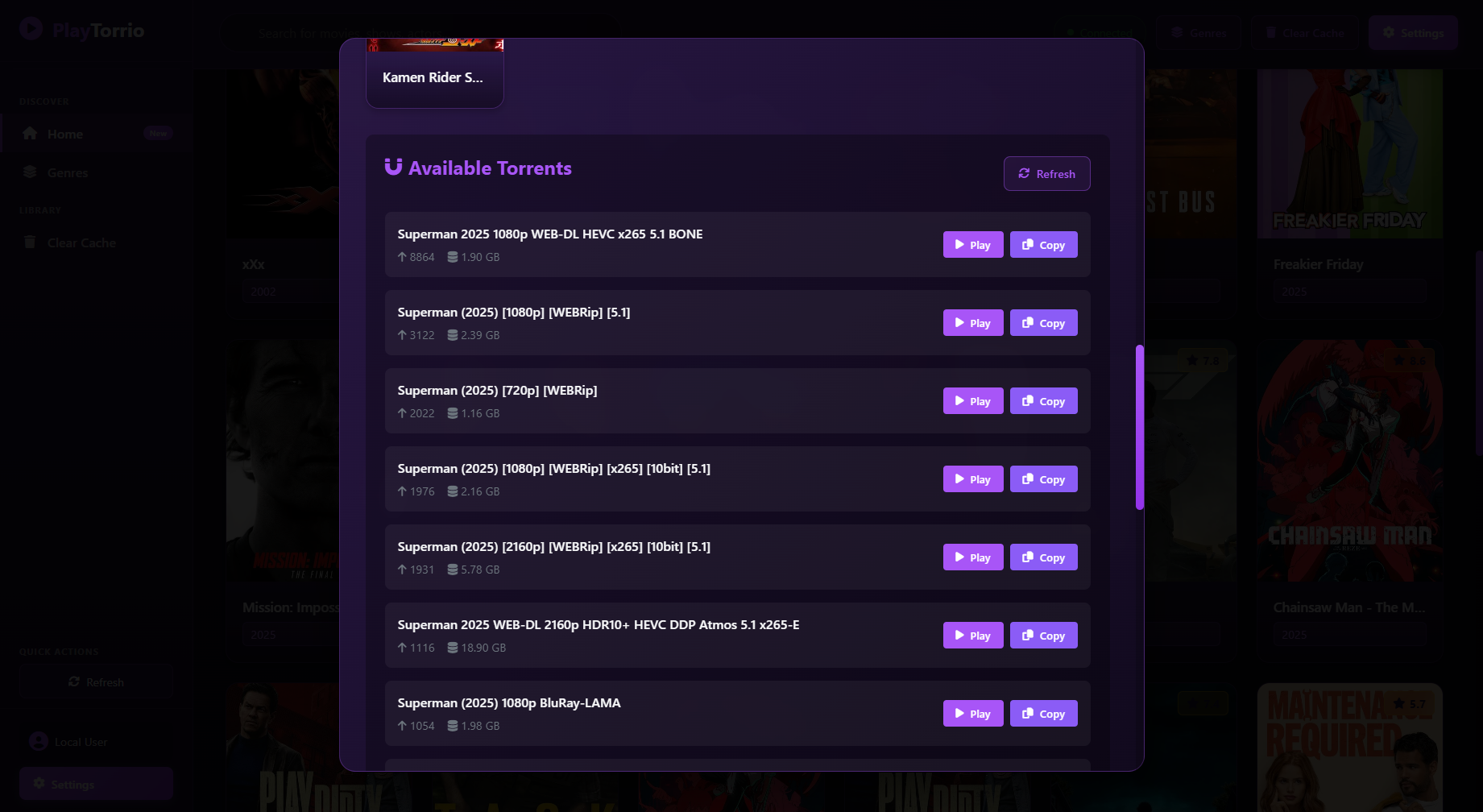Image resolution: width=1483 pixels, height=812 pixels.
Task: Click the Genres button in the top bar
Action: [x=1199, y=33]
